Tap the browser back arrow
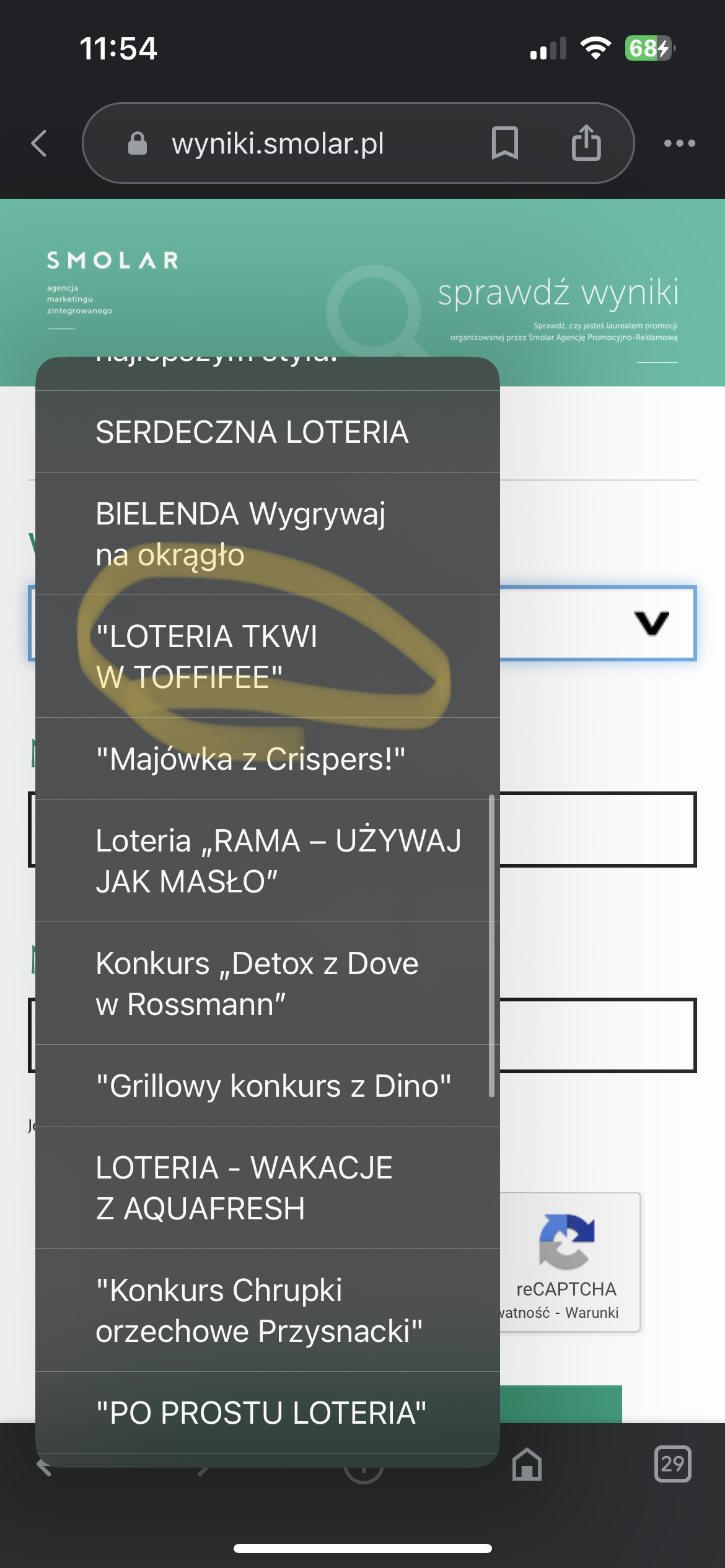This screenshot has height=1568, width=725. click(x=40, y=144)
